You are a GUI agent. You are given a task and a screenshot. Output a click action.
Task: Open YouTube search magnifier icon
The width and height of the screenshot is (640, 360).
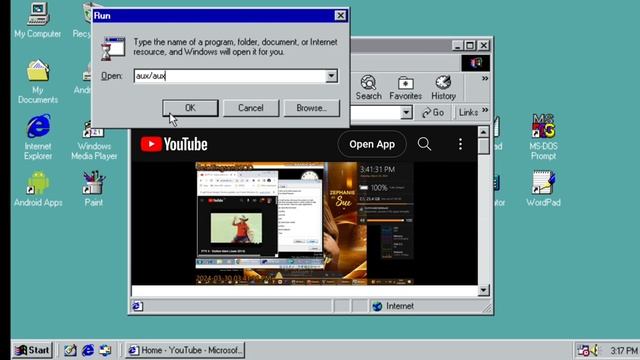(424, 144)
